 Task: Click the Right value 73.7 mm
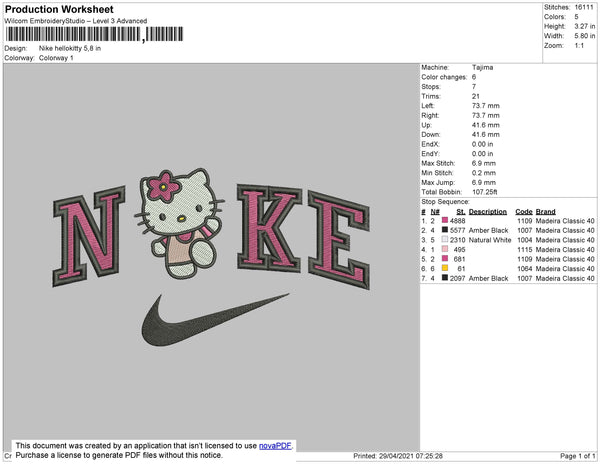coord(486,115)
